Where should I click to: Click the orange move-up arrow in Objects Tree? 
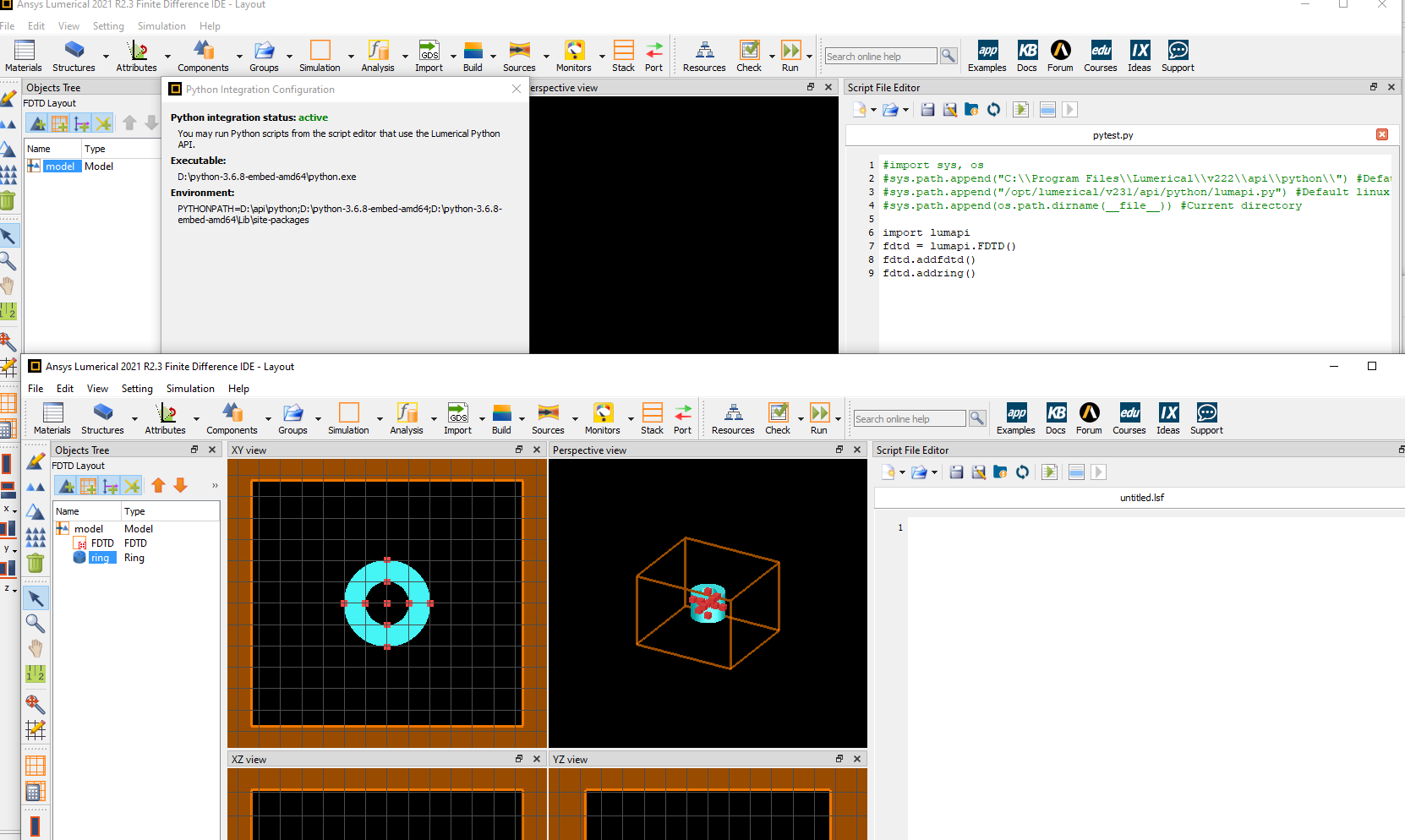coord(158,485)
